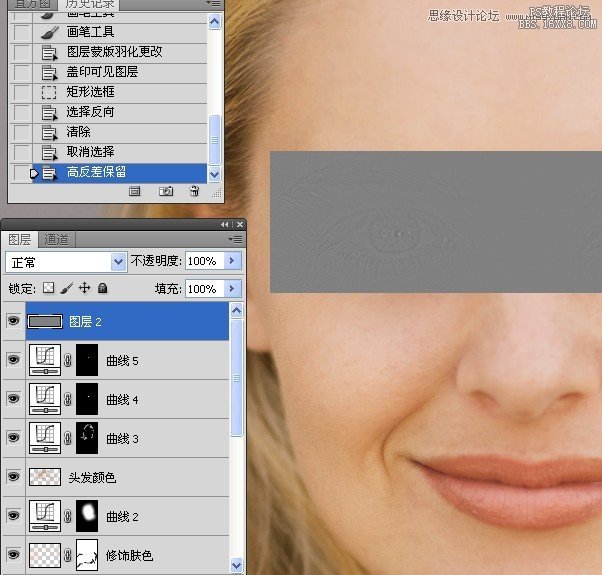Select the 曲线 2 layer mask thumbnail
The width and height of the screenshot is (602, 575).
[x=87, y=516]
